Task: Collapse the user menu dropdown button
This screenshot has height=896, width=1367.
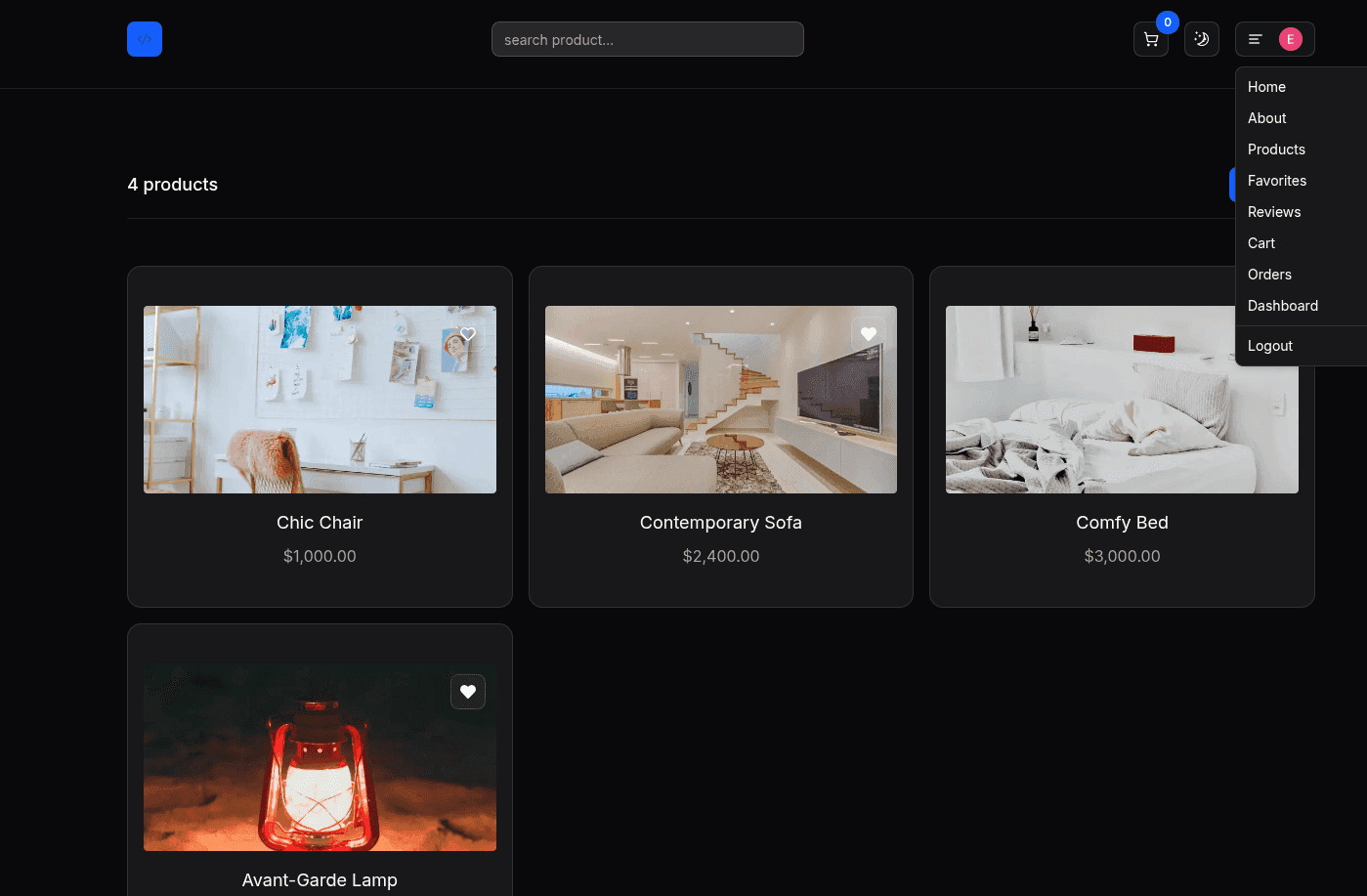Action: [1257, 39]
